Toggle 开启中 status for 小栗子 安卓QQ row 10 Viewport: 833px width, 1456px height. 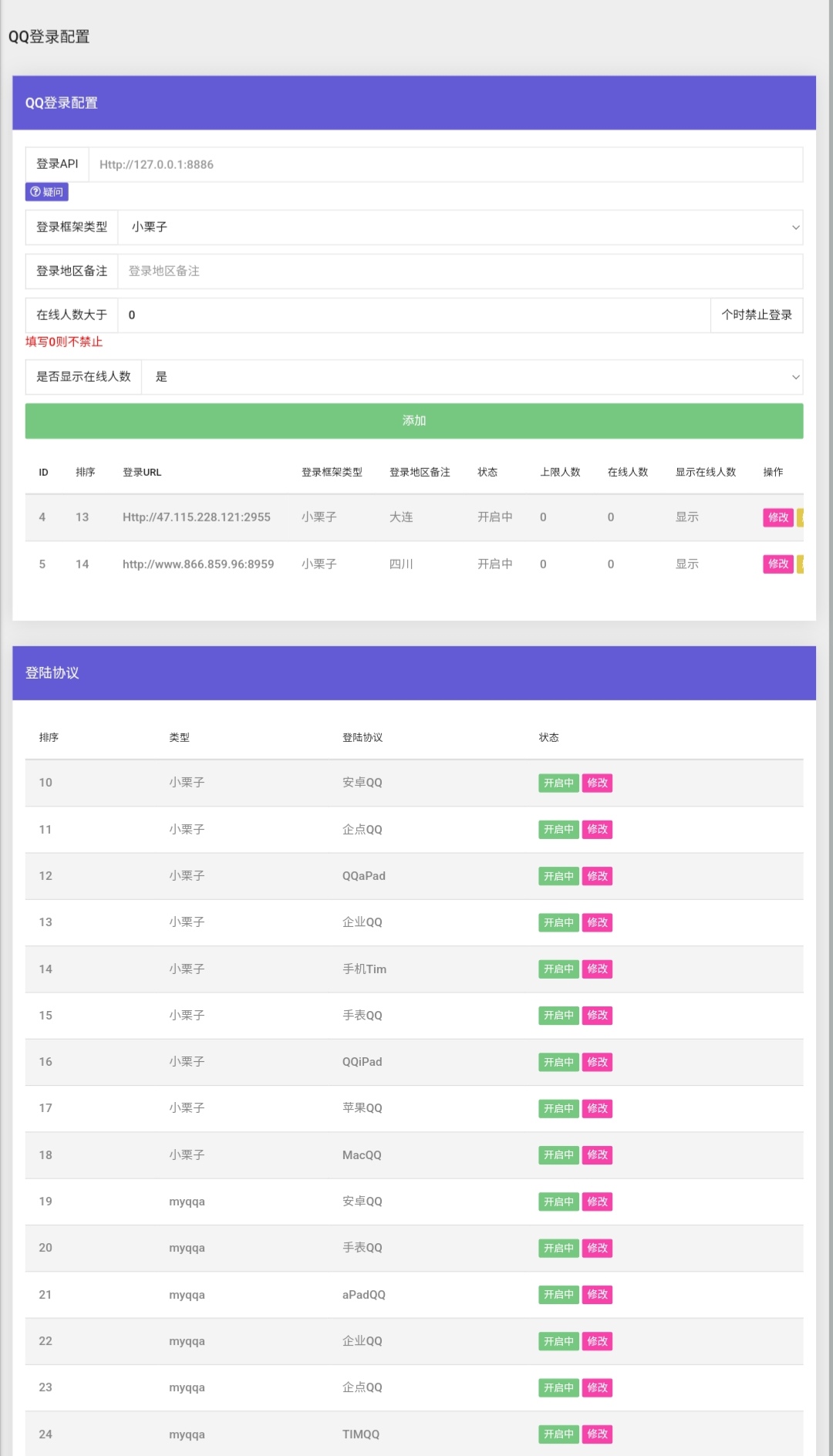[x=558, y=783]
